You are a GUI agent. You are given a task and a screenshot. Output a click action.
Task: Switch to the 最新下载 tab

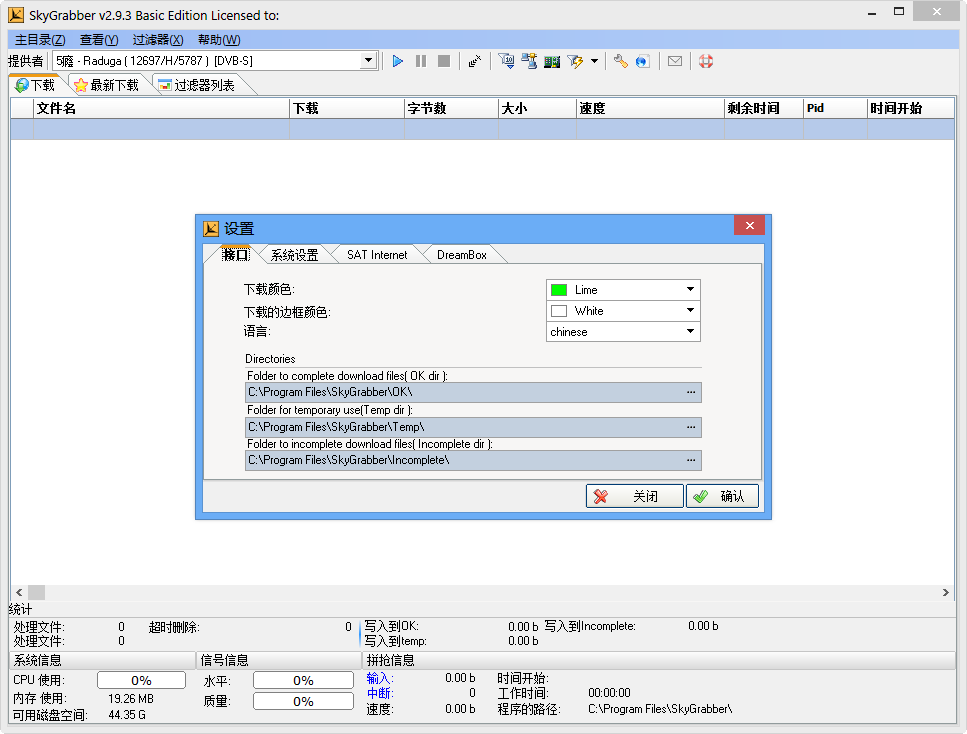[107, 85]
